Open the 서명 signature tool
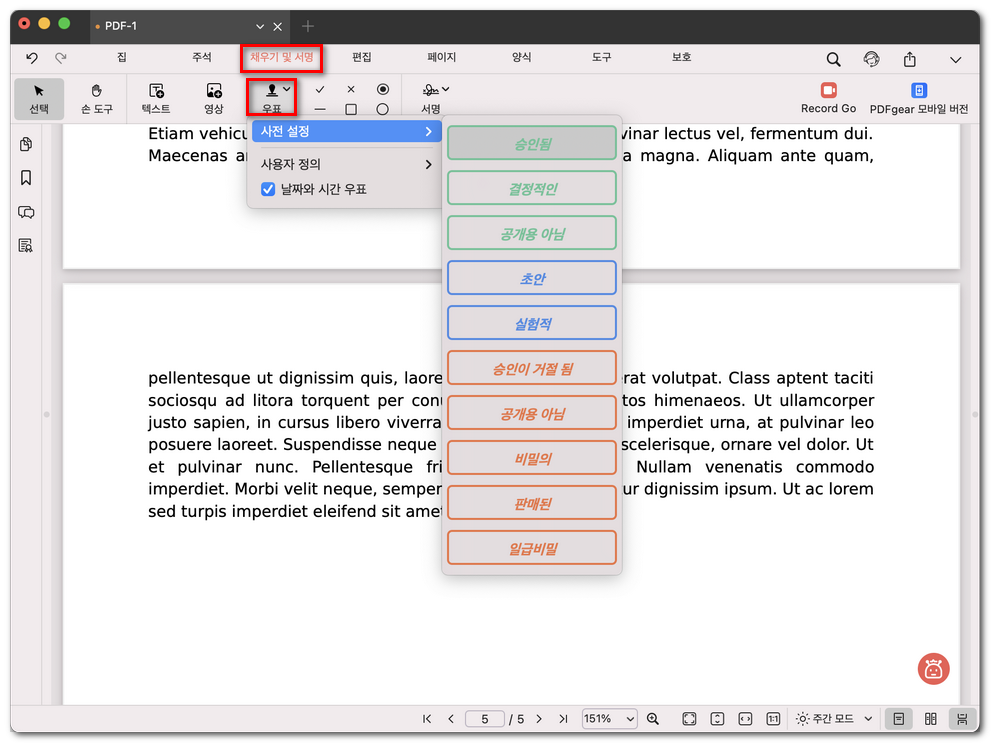 [x=432, y=98]
